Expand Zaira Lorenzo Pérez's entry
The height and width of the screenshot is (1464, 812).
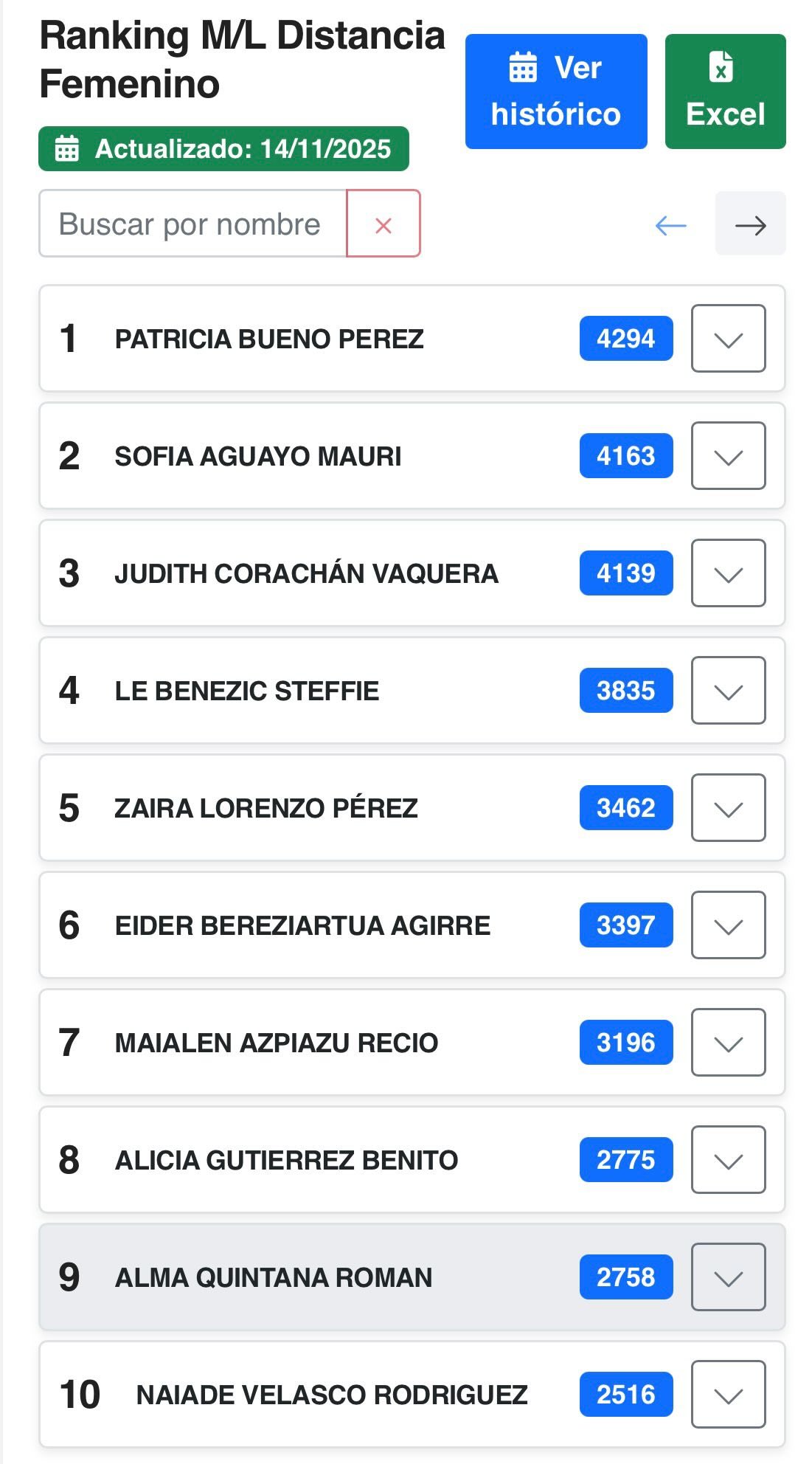(728, 808)
